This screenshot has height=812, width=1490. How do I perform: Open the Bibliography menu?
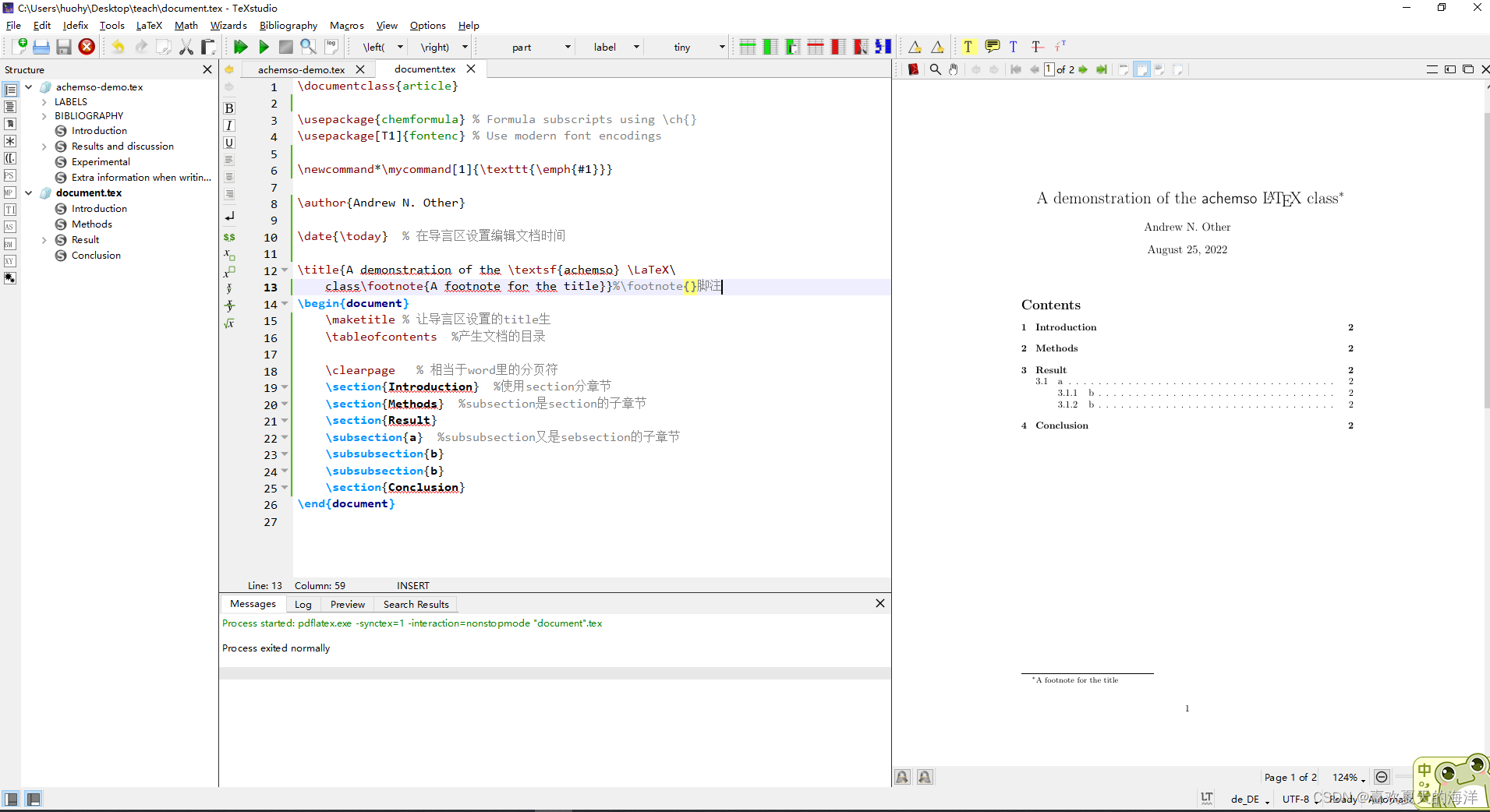click(288, 26)
